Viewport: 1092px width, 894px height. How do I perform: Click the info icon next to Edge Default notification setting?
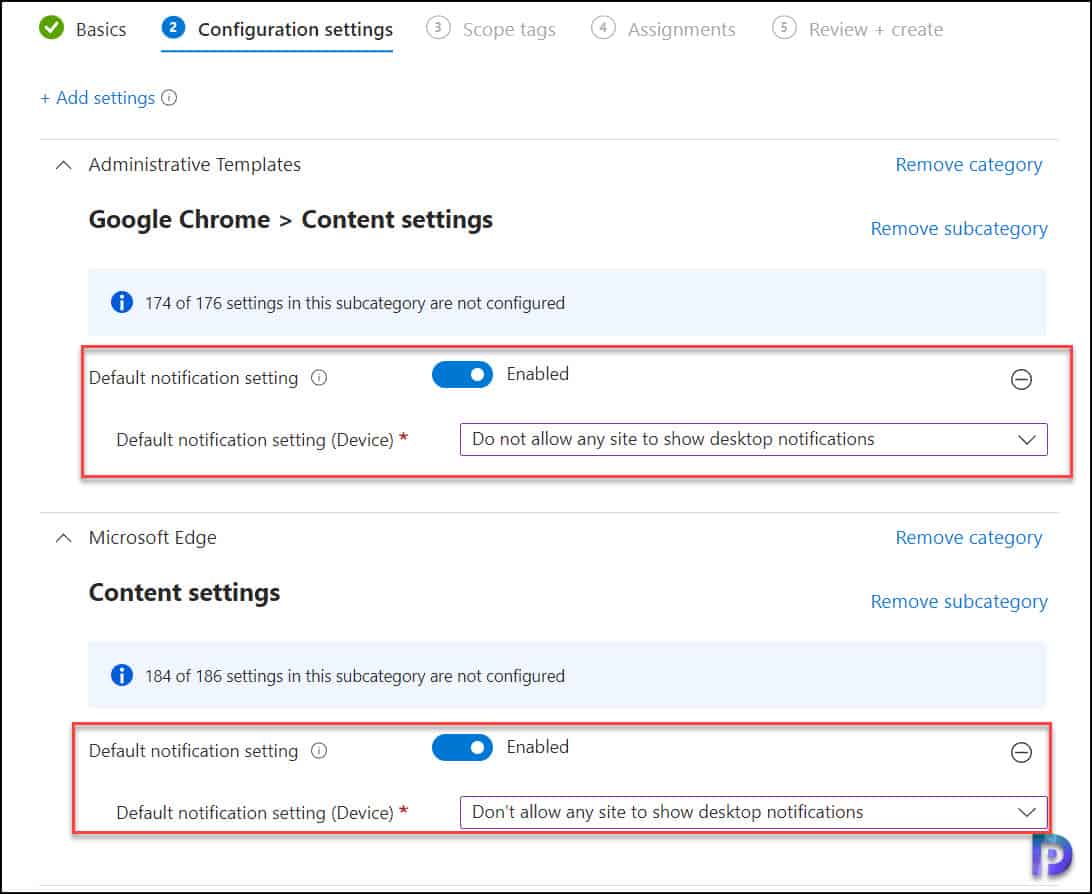[x=319, y=751]
